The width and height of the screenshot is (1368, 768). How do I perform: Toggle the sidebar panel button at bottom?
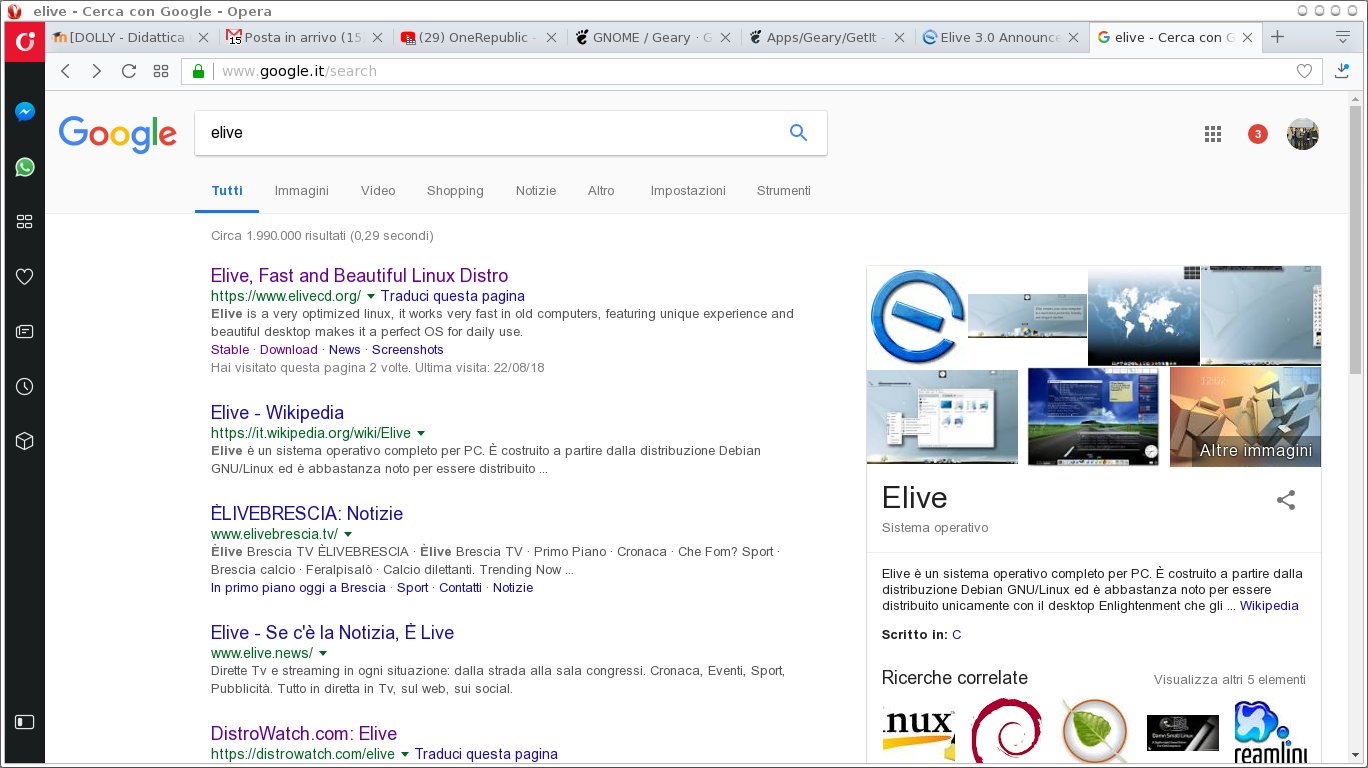point(25,721)
